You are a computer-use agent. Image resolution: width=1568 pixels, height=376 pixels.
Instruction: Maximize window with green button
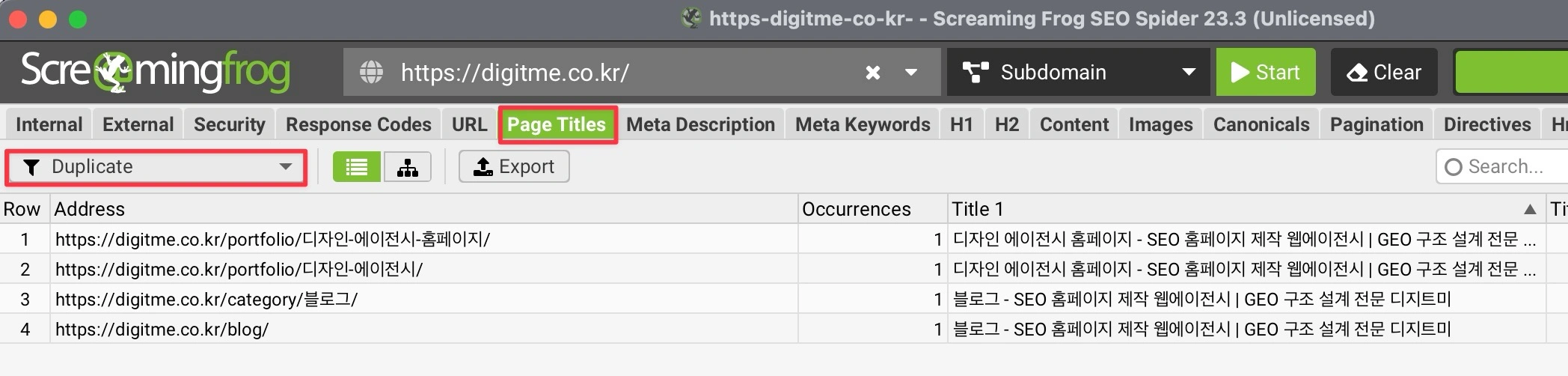(x=78, y=19)
